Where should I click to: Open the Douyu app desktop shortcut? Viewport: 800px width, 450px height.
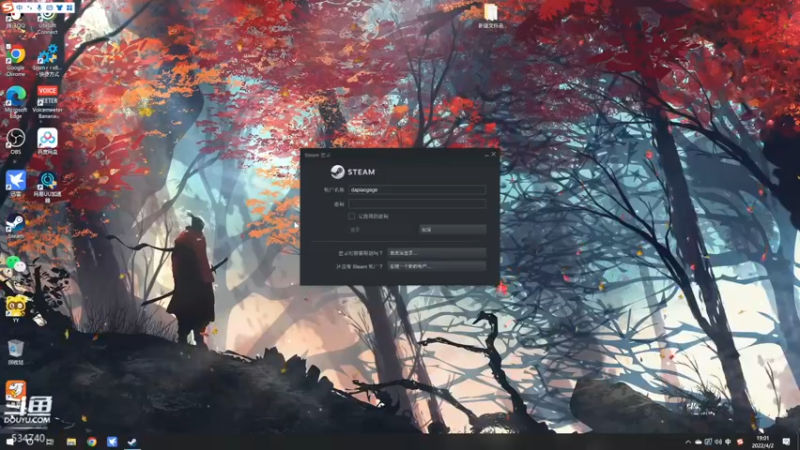point(16,390)
